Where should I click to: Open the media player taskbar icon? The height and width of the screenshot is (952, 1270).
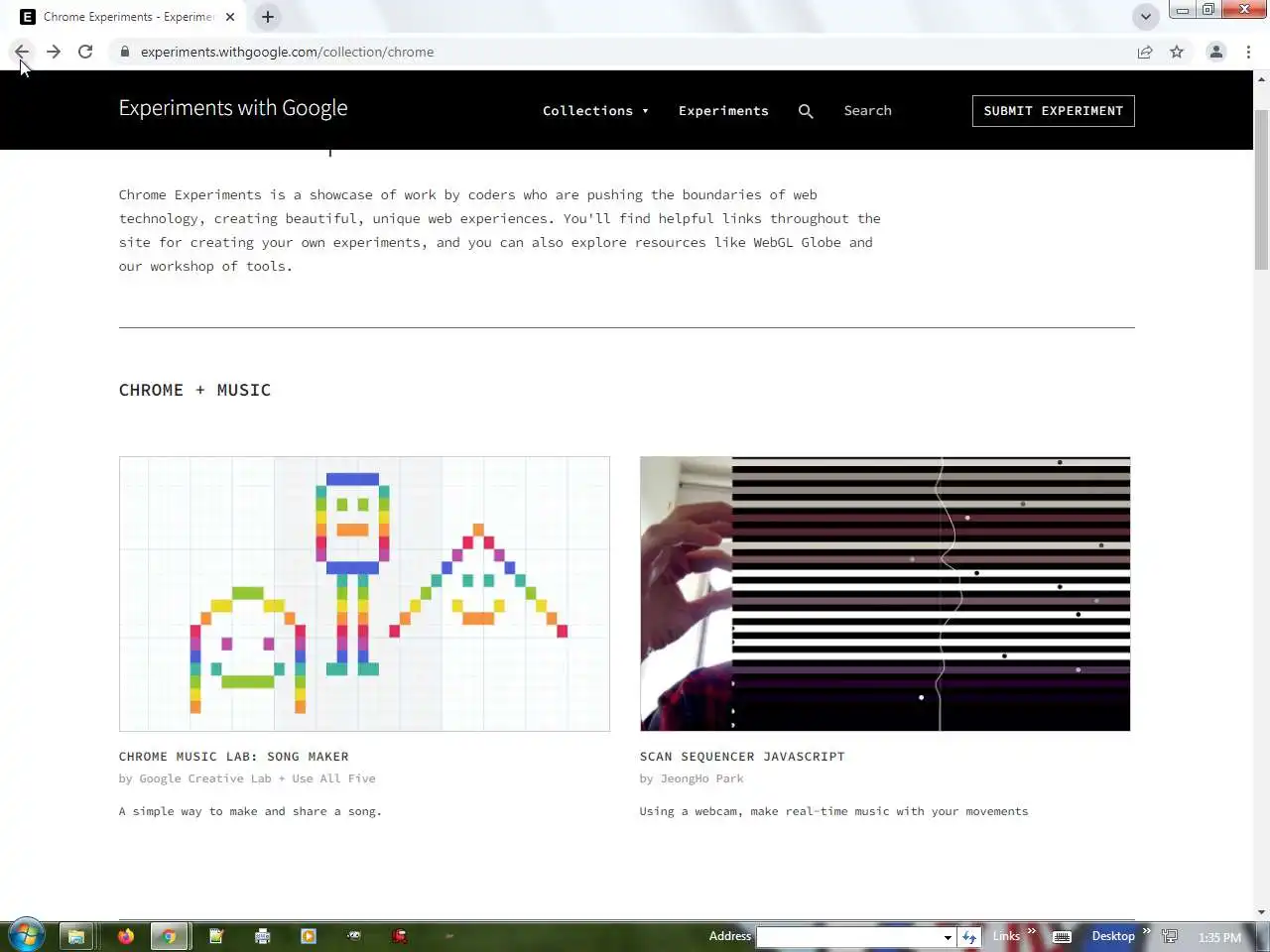click(x=309, y=936)
